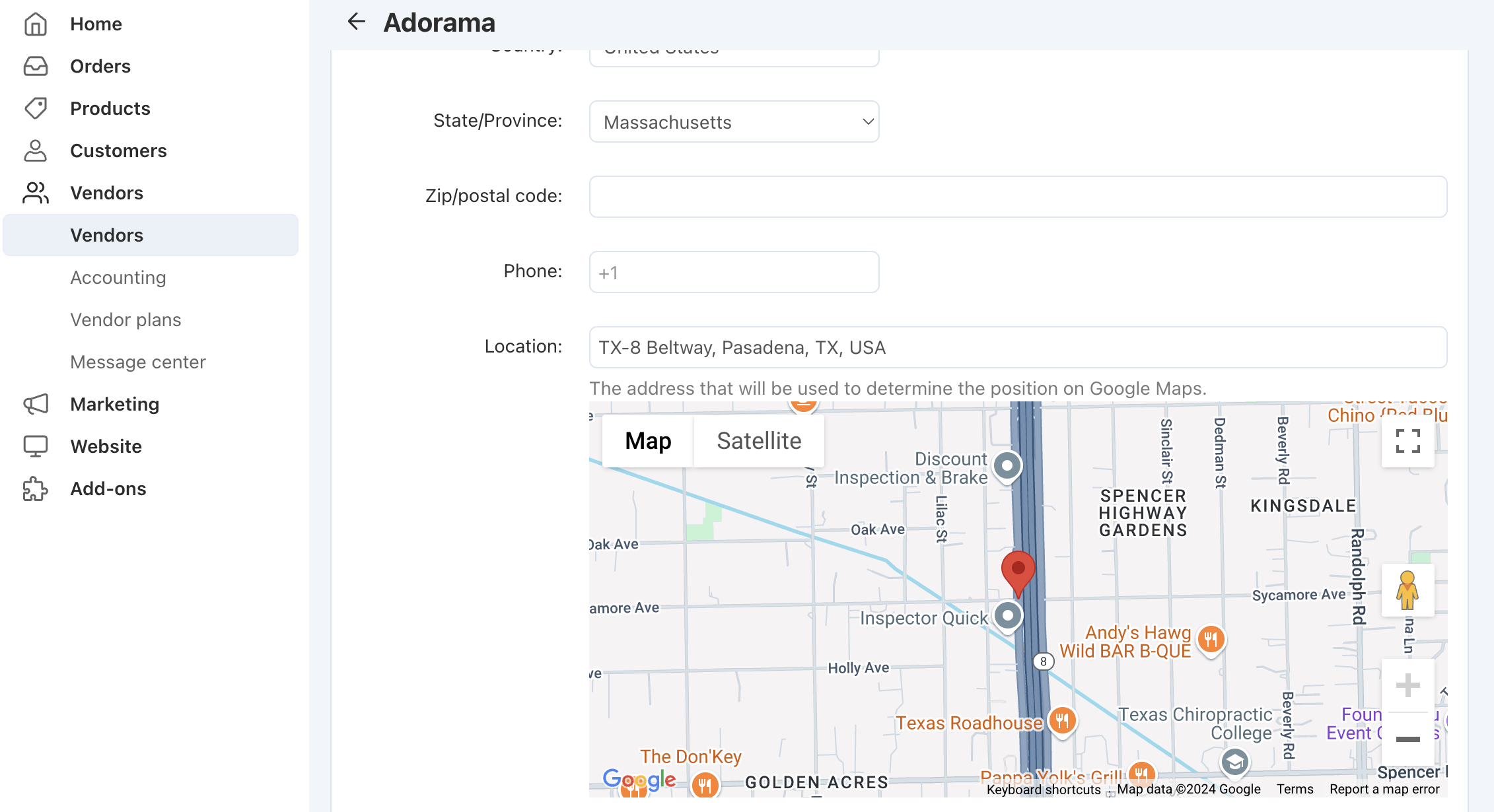Click GOLDEN ACRES map label
1494x812 pixels.
[817, 783]
